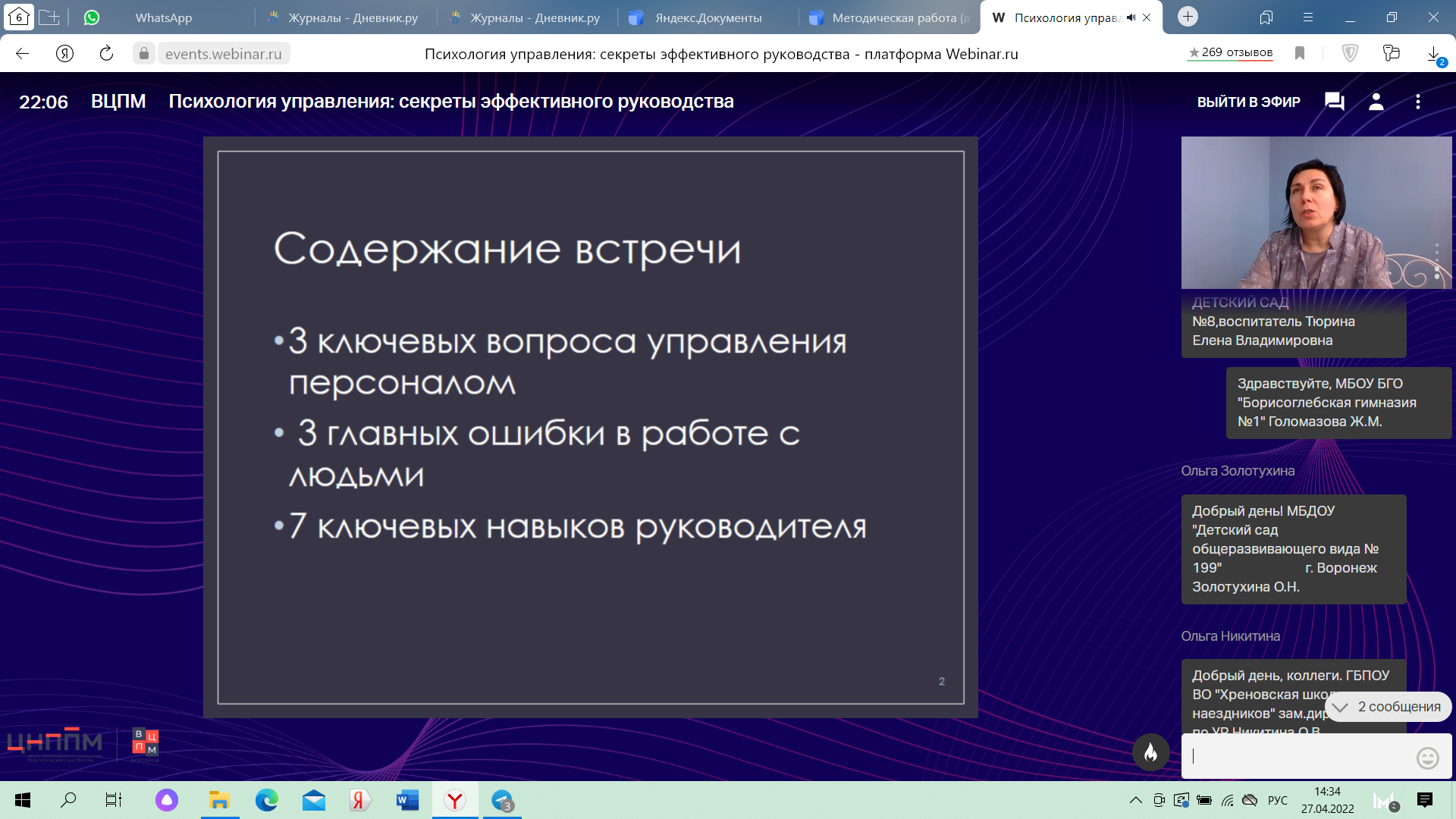The height and width of the screenshot is (819, 1456).
Task: Mute the tab via speaker icon
Action: pos(1131,17)
